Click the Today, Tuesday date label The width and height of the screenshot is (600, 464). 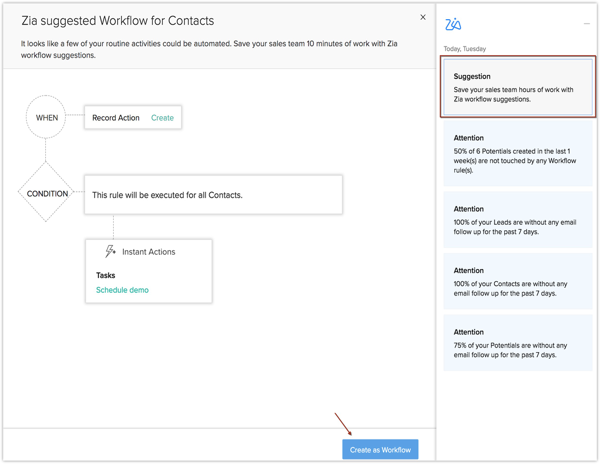(465, 48)
